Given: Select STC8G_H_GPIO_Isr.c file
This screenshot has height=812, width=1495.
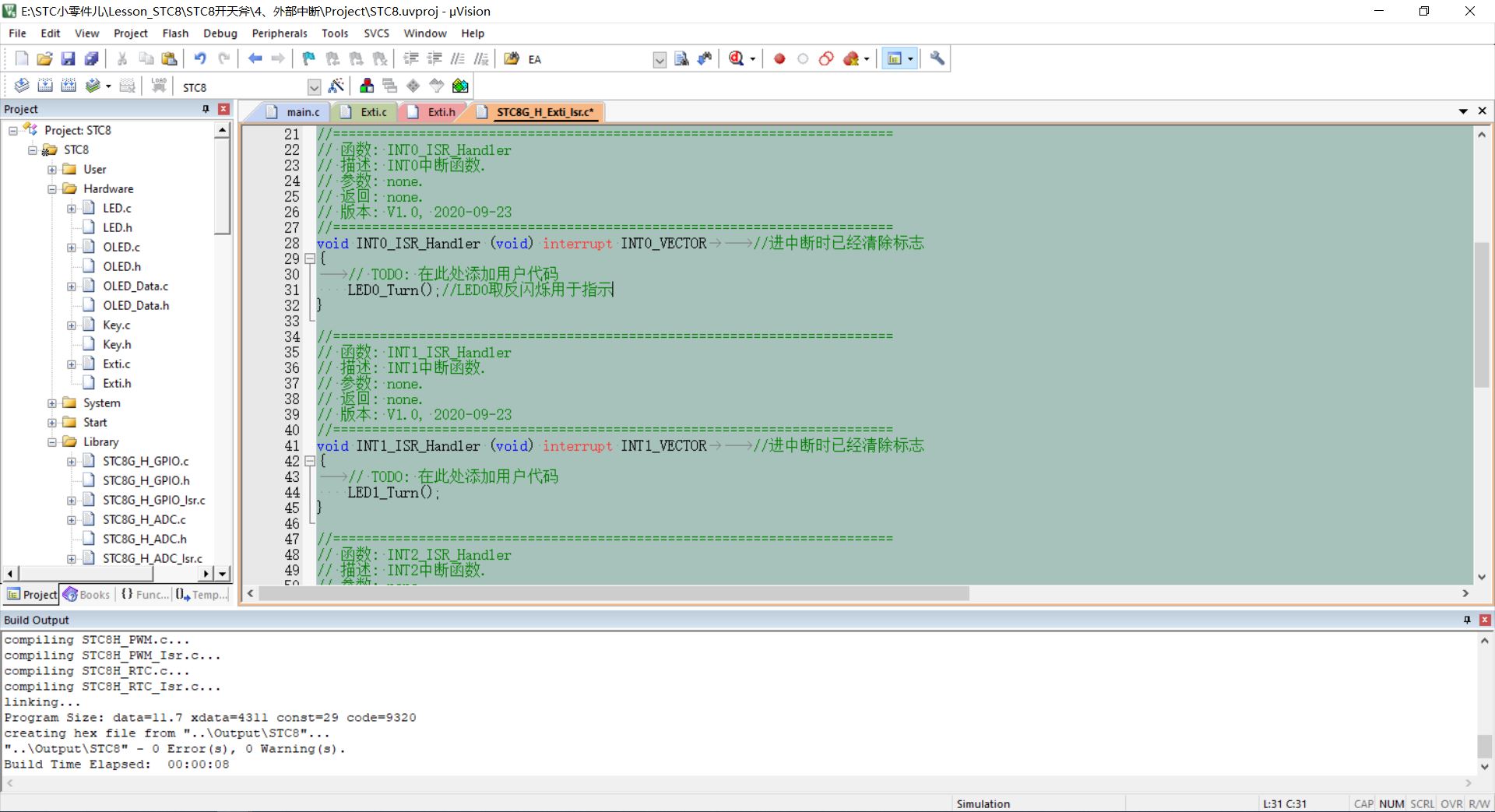Looking at the screenshot, I should [x=154, y=500].
